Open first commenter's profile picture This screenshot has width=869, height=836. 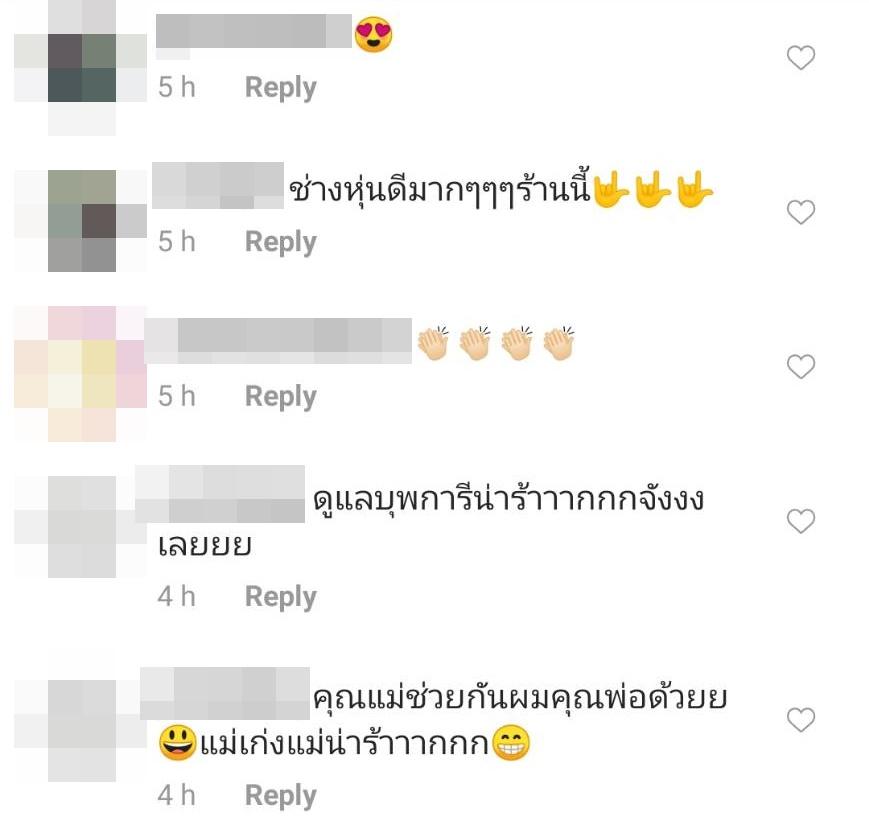pos(81,68)
